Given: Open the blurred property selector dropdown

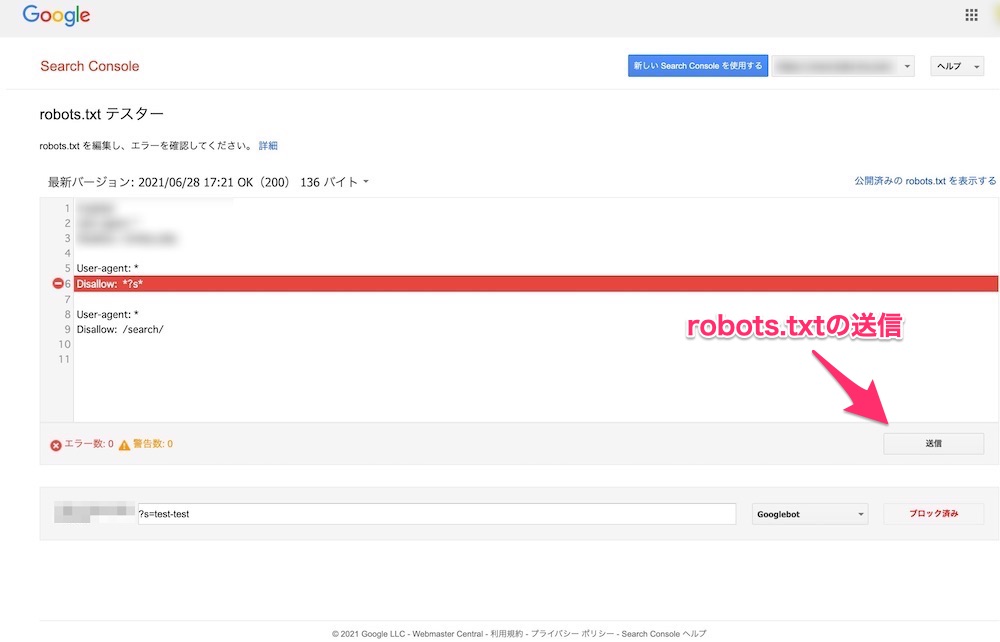Looking at the screenshot, I should point(843,66).
